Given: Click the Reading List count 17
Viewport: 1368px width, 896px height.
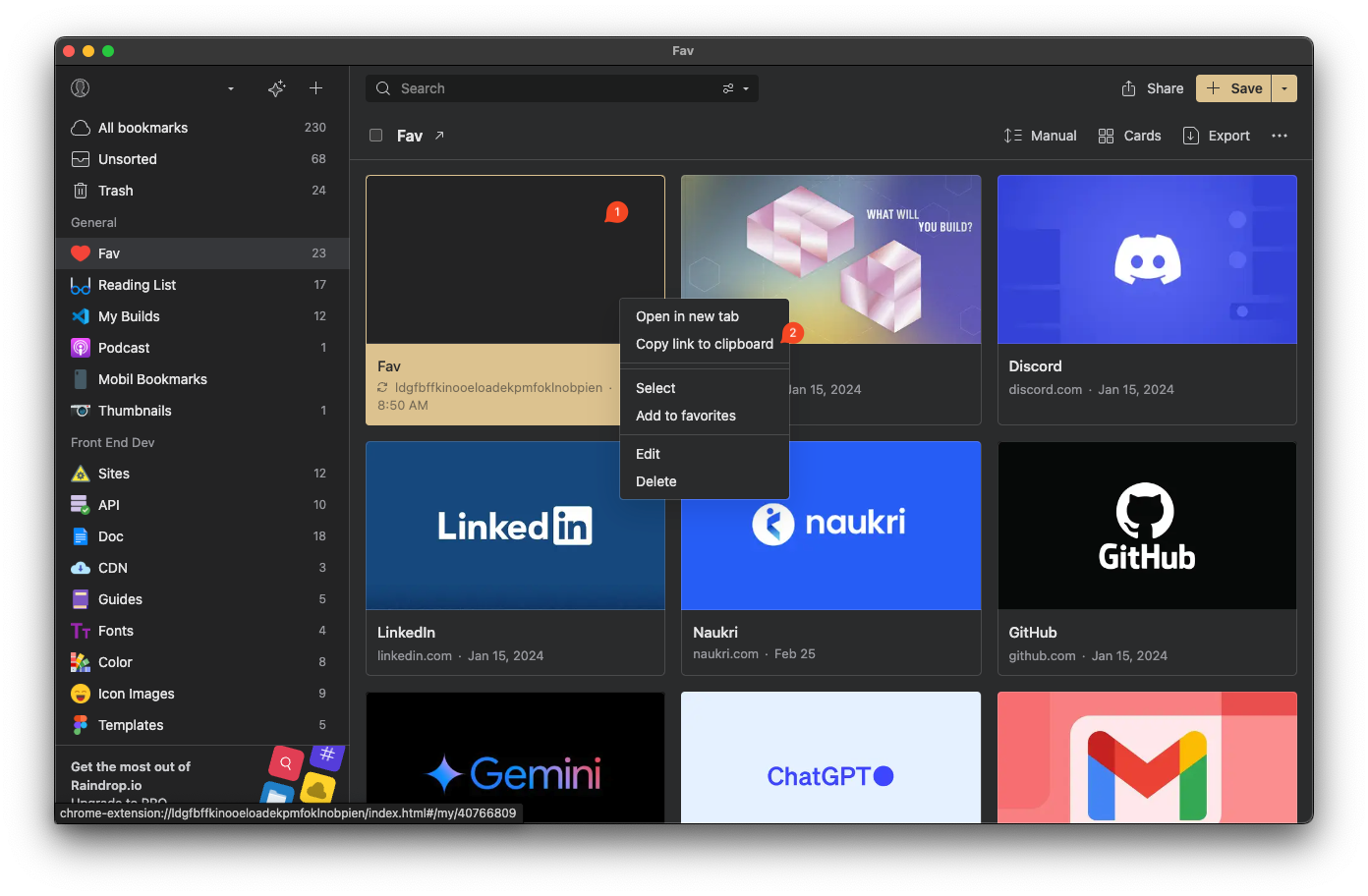Looking at the screenshot, I should coord(319,285).
